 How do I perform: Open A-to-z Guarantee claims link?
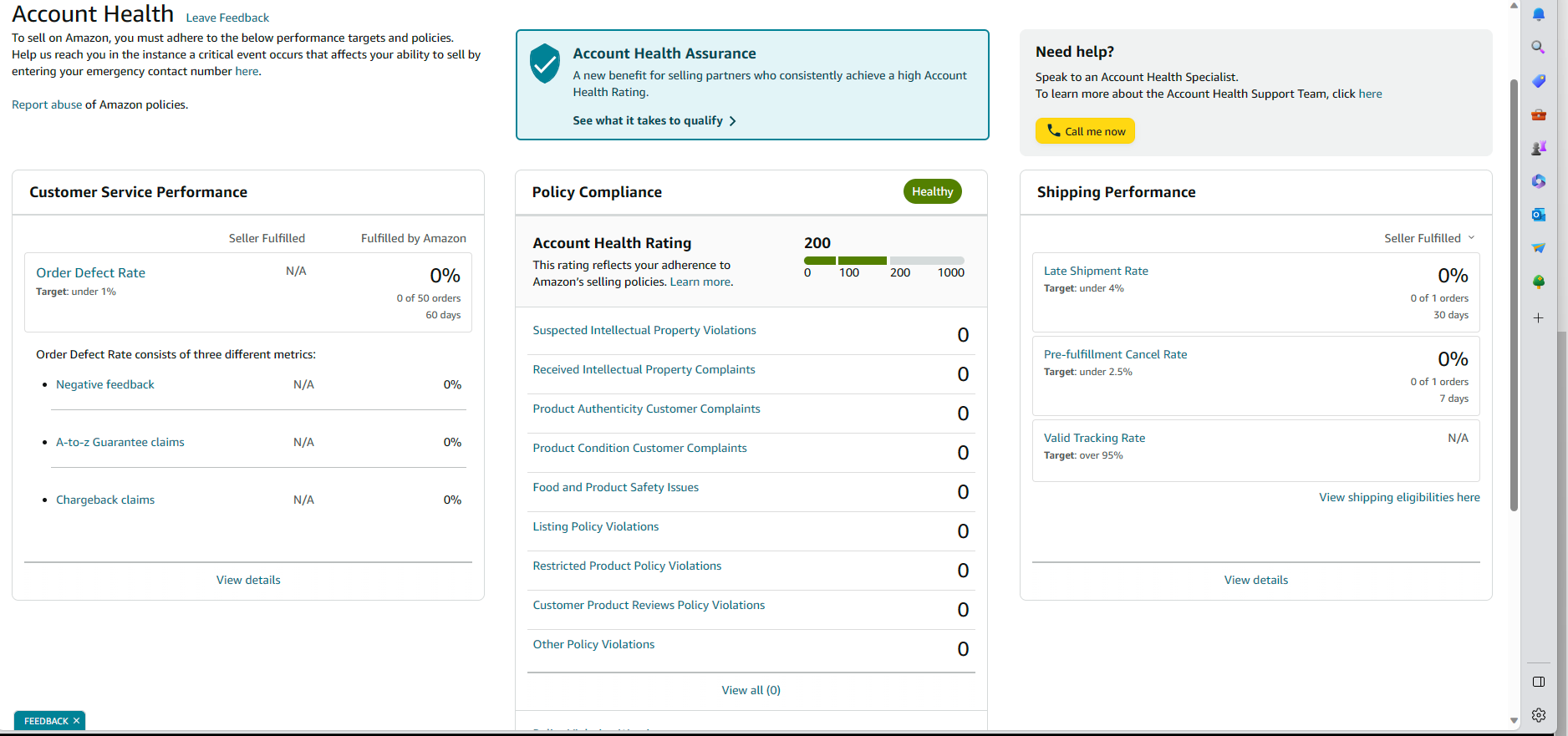pos(120,442)
